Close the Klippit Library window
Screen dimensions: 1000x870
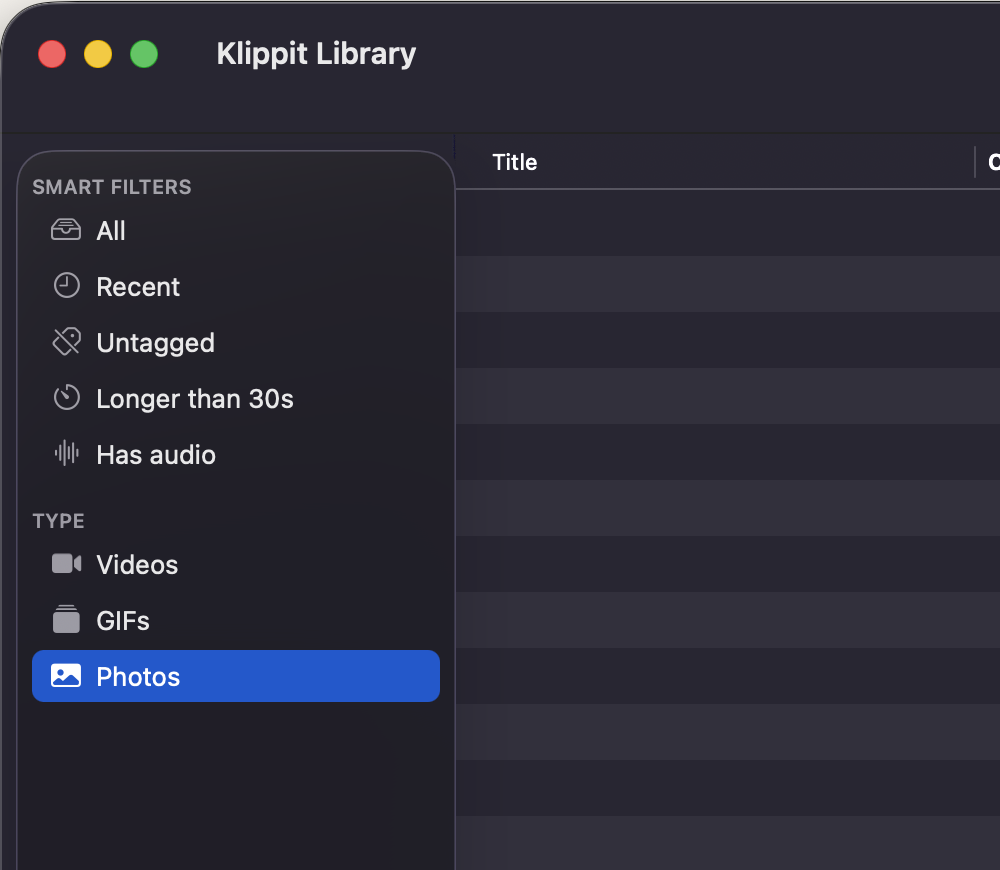point(52,54)
